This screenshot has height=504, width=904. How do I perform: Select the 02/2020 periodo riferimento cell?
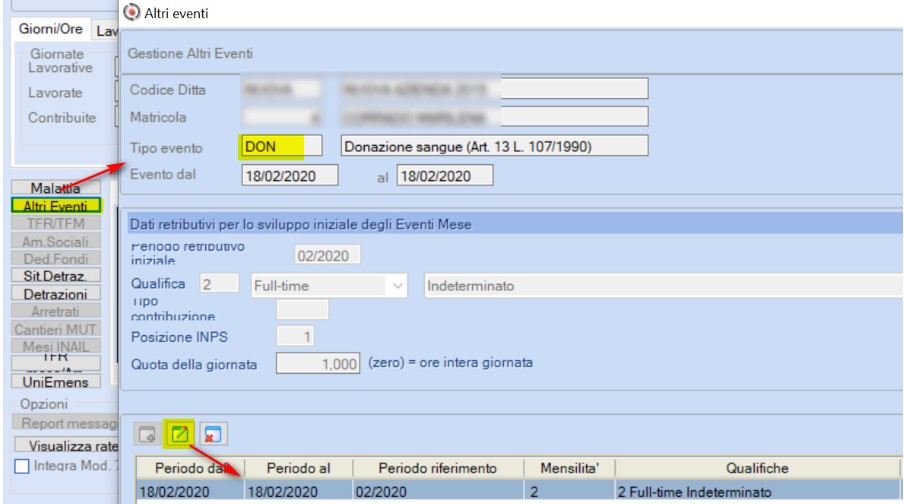click(438, 491)
